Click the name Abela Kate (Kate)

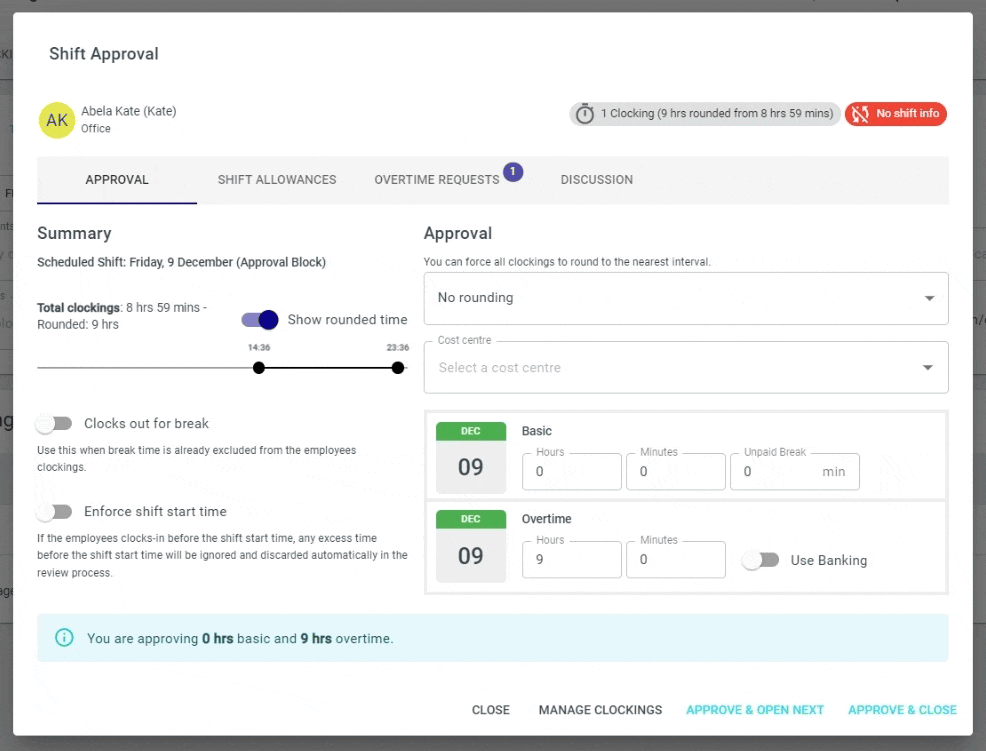(x=129, y=111)
